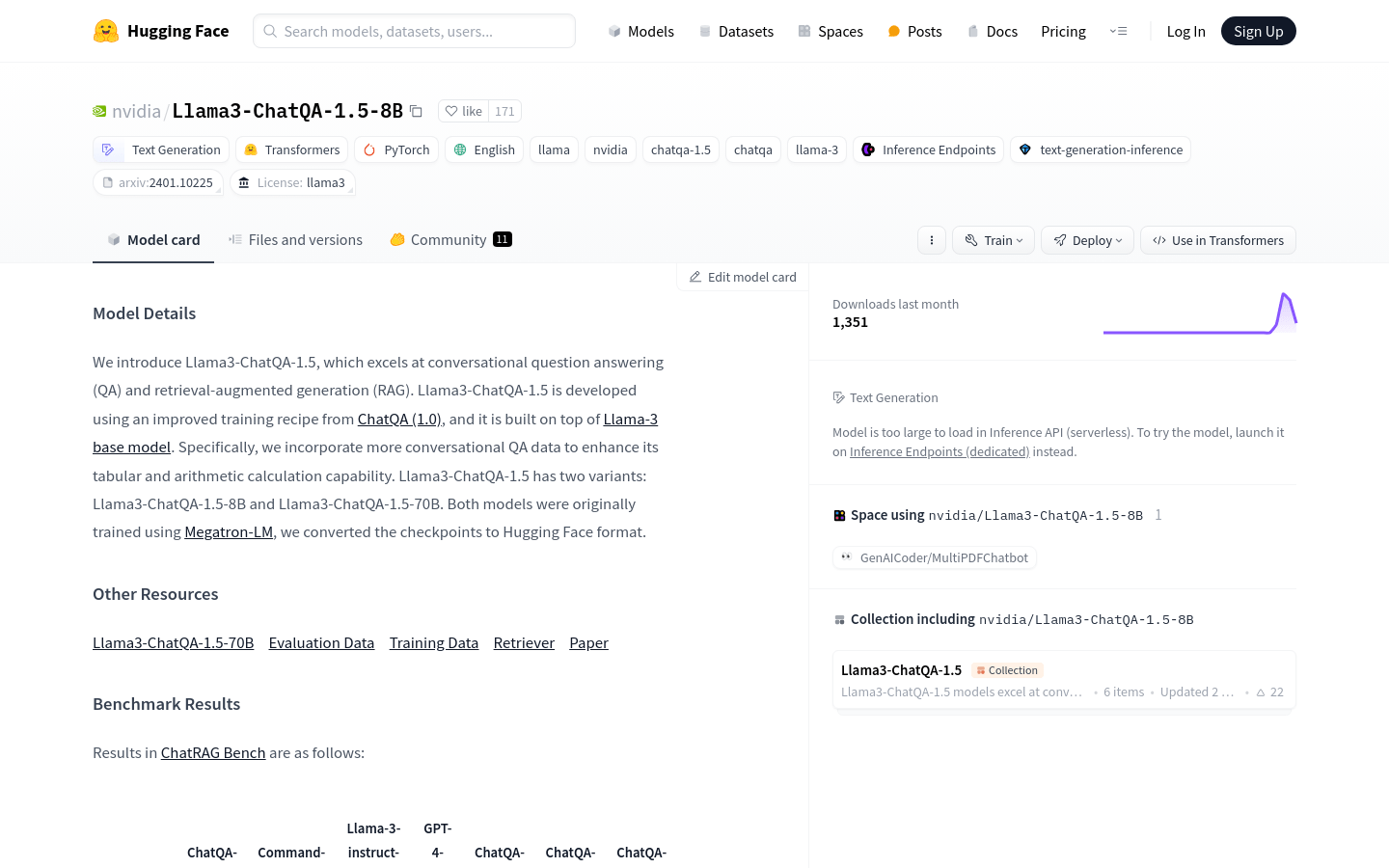This screenshot has height=868, width=1389.
Task: Select the Transformers library tag
Action: tap(292, 149)
